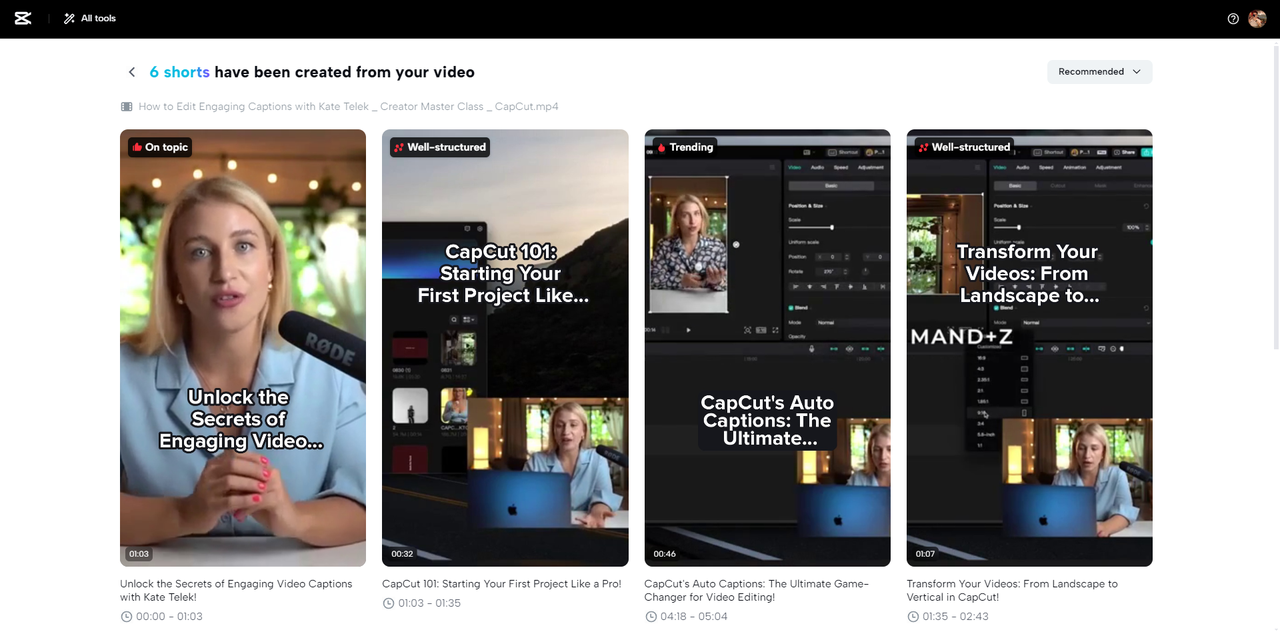This screenshot has height=634, width=1280.
Task: Click the 01:07 duration label
Action: coord(925,554)
